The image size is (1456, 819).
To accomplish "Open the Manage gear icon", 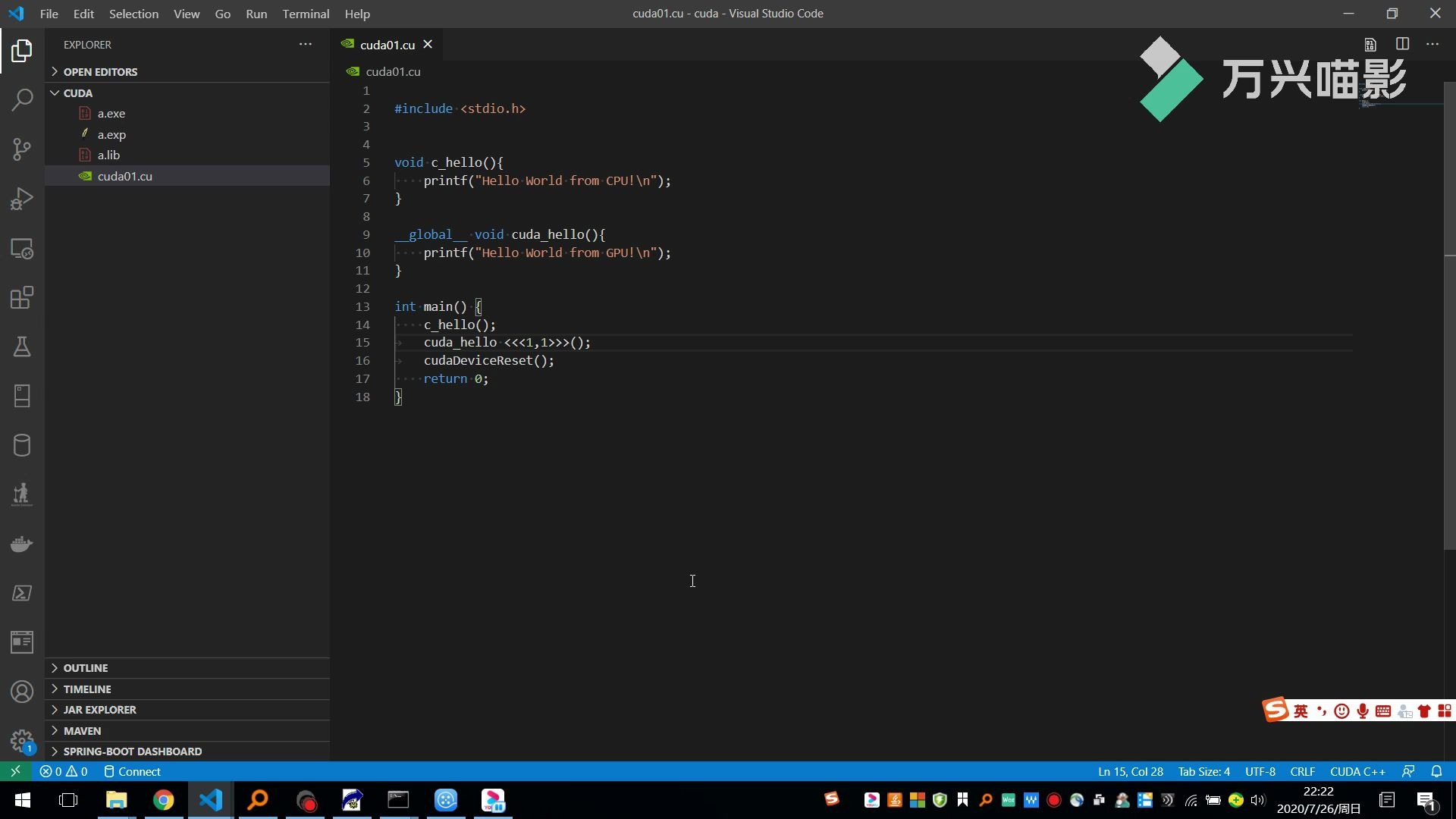I will 22,741.
